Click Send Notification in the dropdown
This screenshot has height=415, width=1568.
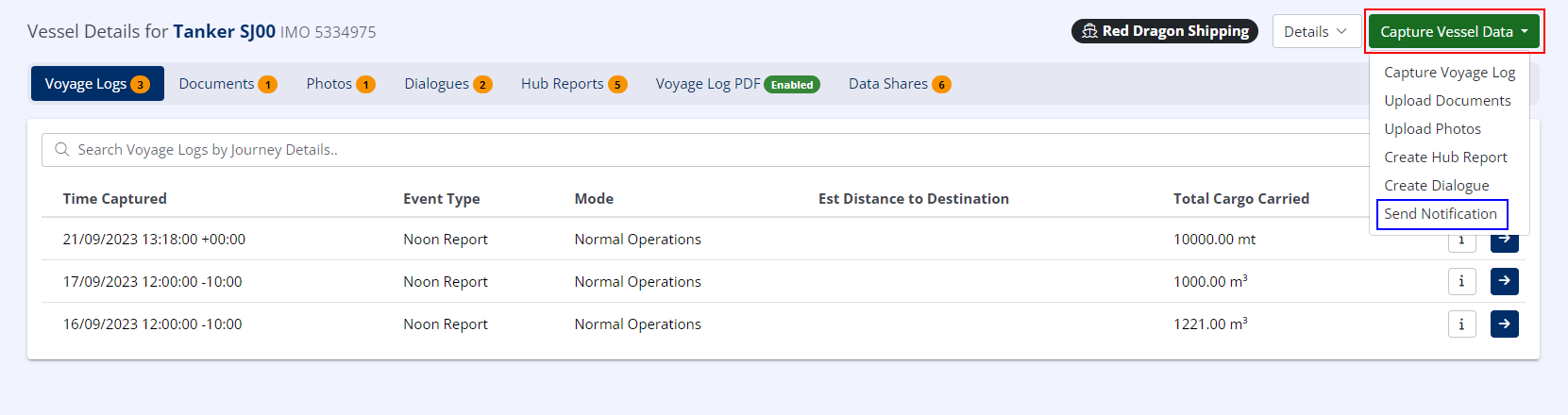click(1441, 214)
